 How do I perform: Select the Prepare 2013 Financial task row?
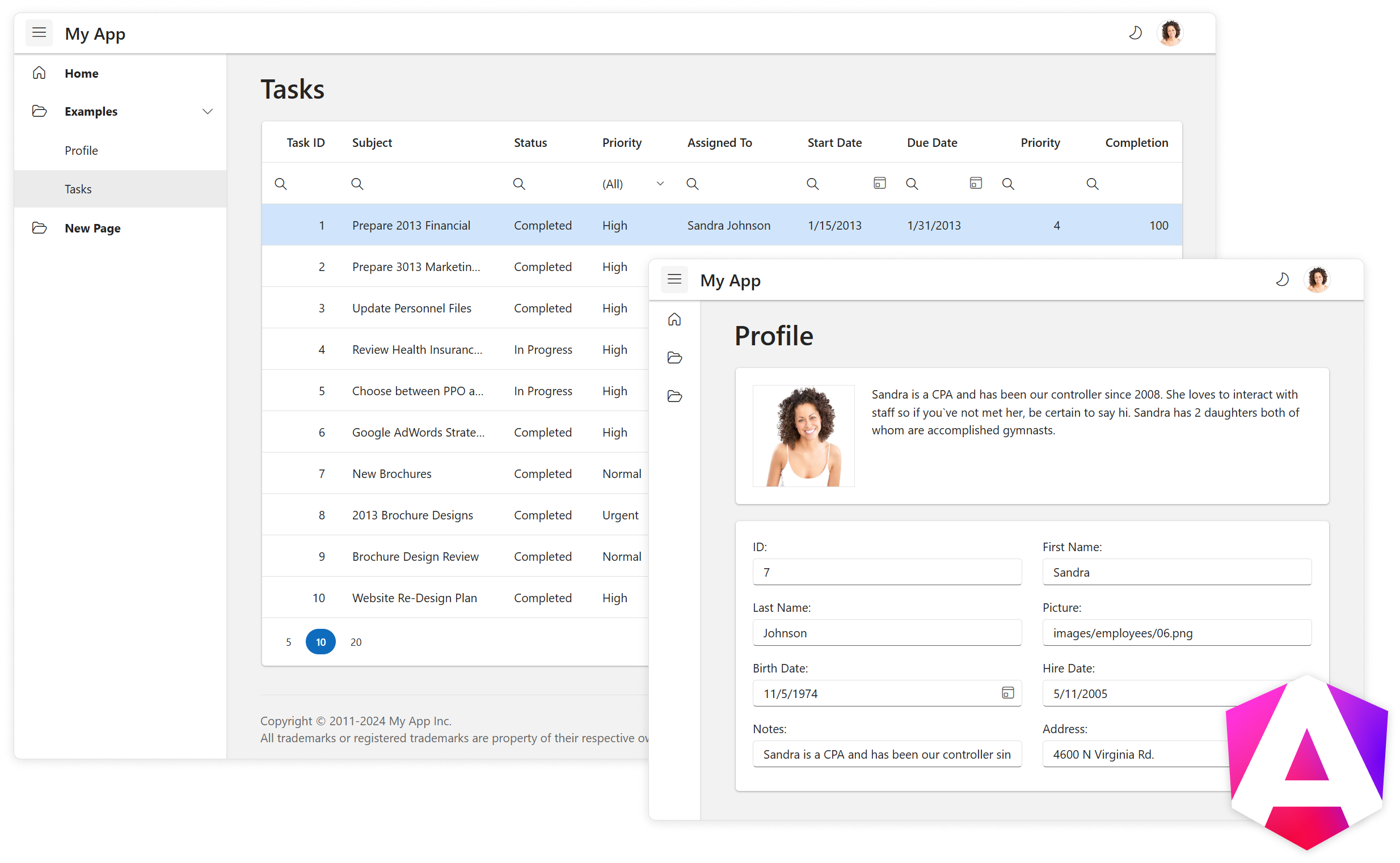[411, 225]
